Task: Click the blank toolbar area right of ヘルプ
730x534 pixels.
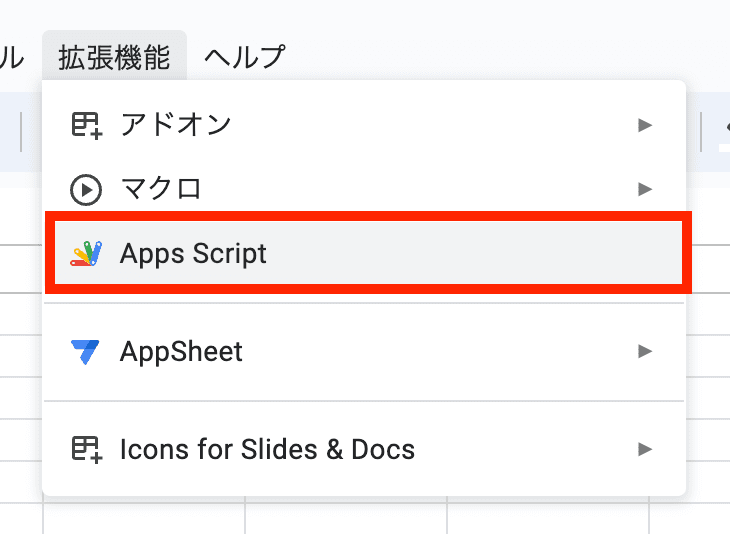Action: click(x=500, y=57)
